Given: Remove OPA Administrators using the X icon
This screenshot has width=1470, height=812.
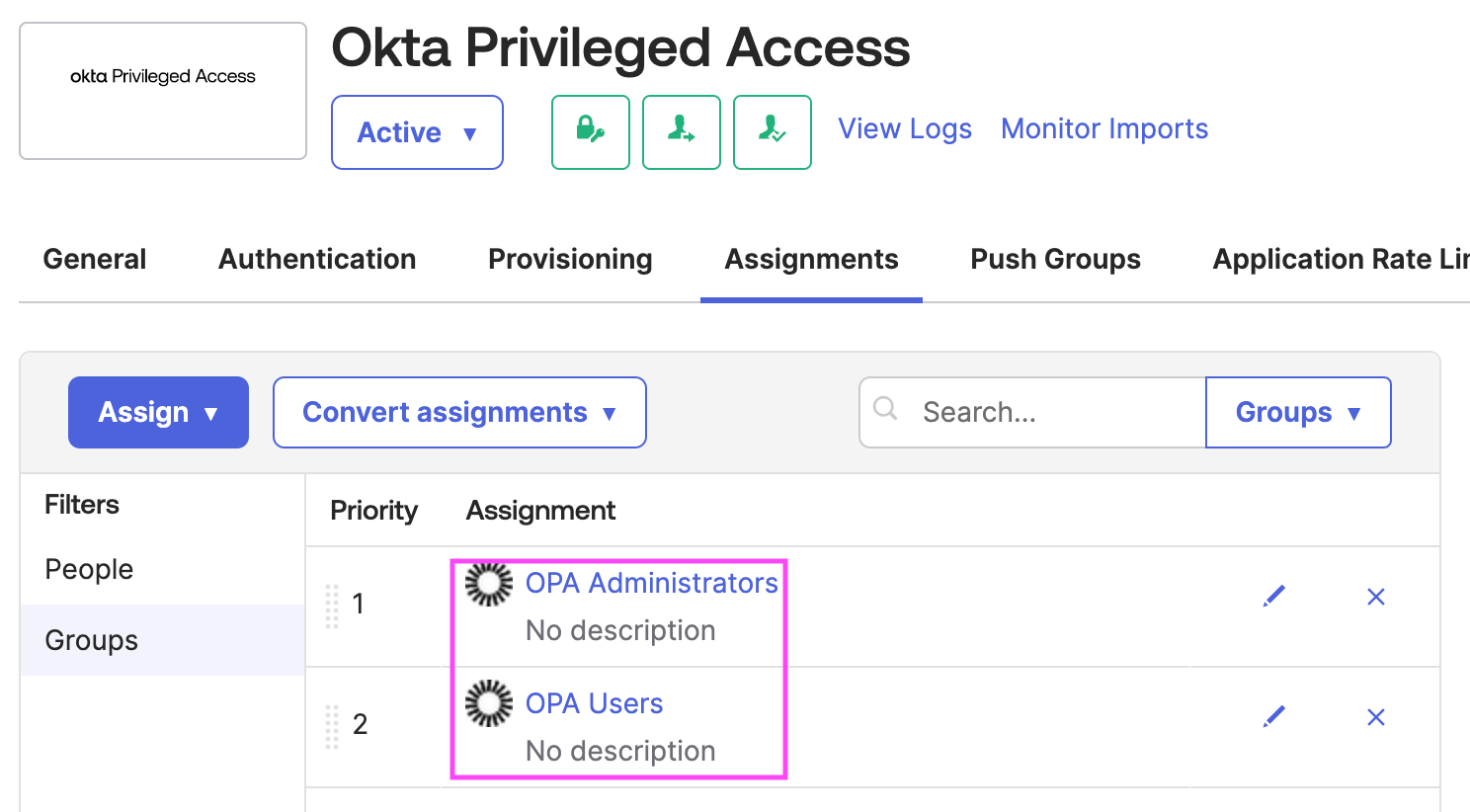Looking at the screenshot, I should (1375, 596).
